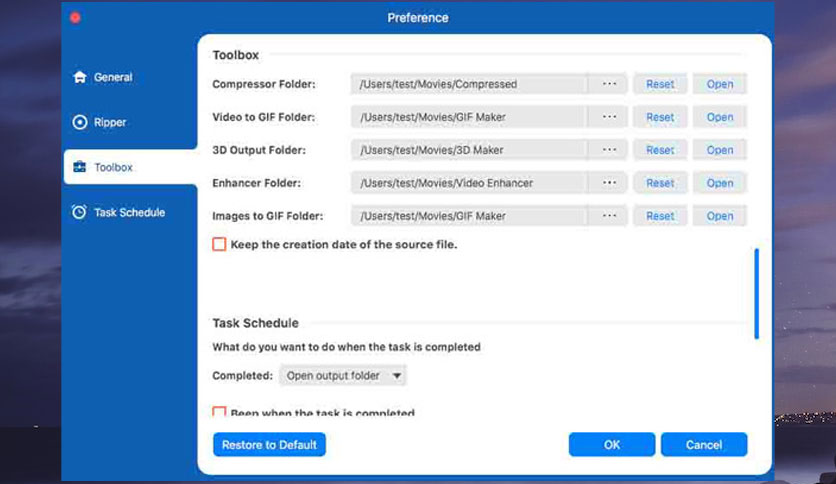Click the 3D Output Folder path field
This screenshot has width=836, height=484.
[469, 150]
